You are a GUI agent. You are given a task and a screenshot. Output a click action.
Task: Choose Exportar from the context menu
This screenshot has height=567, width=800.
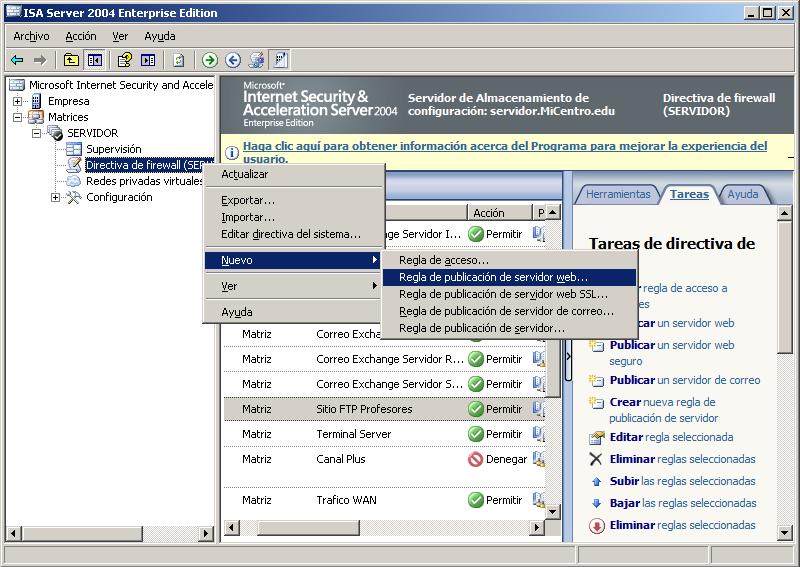247,200
